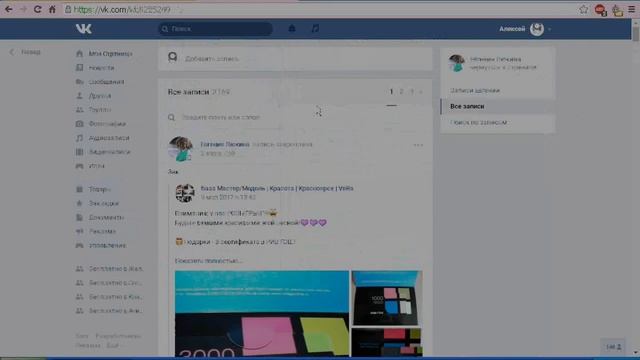Click the browser forward arrow
Viewport: 640px width, 360px height.
click(x=23, y=9)
